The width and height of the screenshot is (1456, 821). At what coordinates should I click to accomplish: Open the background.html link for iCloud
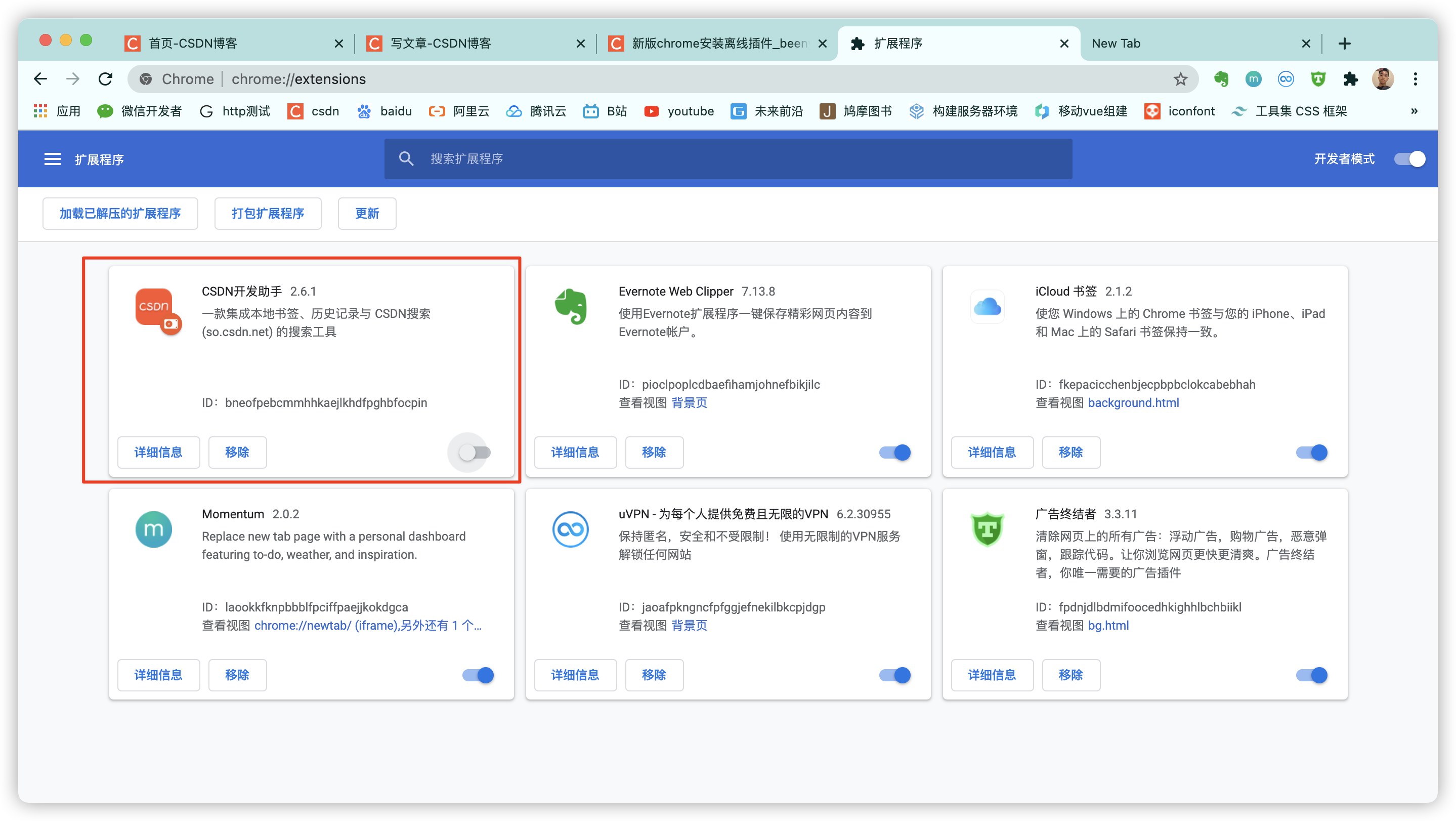pyautogui.click(x=1133, y=402)
